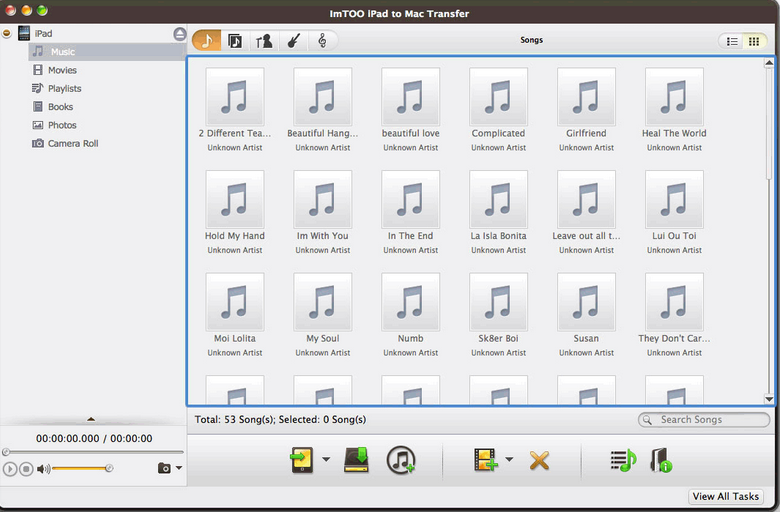
Task: Open the add to device dropdown arrow
Action: pyautogui.click(x=326, y=459)
